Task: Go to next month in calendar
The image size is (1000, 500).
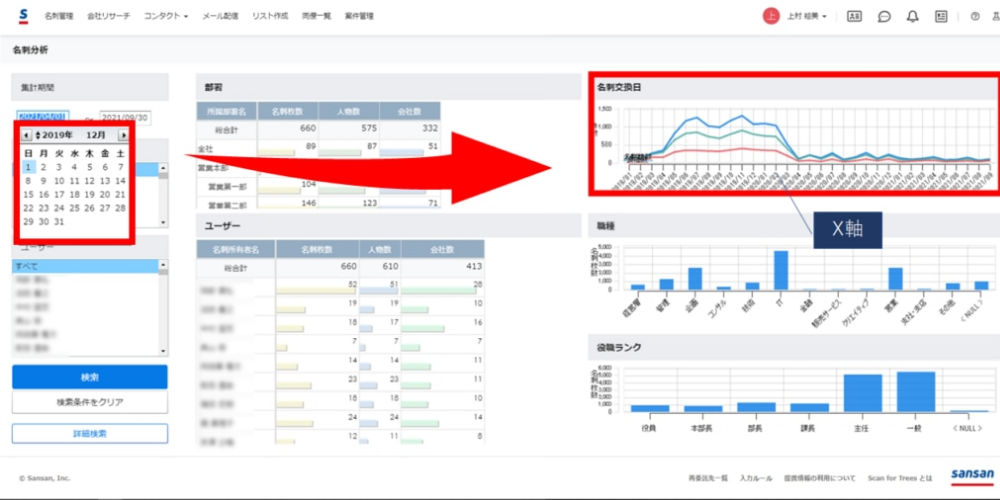Action: pos(123,135)
